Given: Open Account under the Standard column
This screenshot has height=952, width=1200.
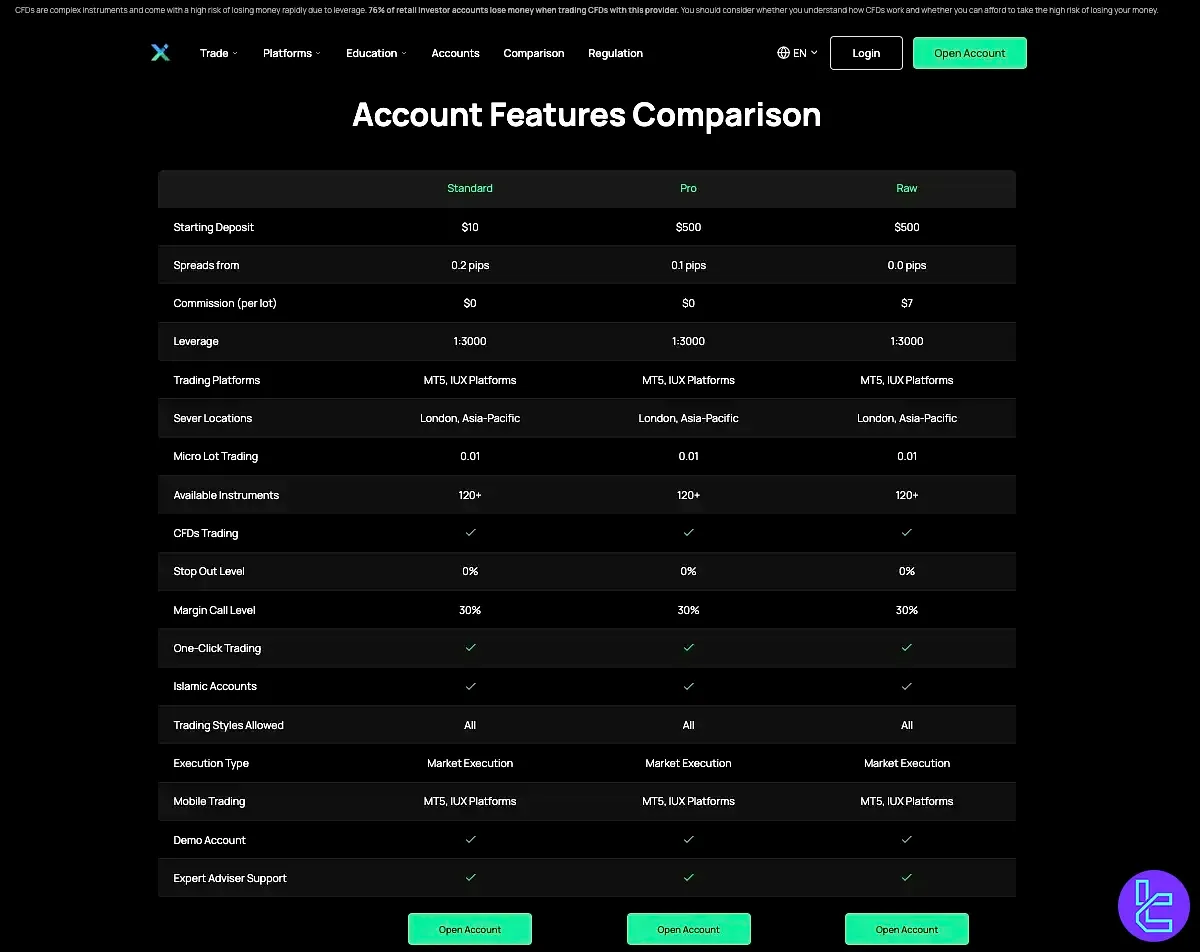Looking at the screenshot, I should coord(470,928).
